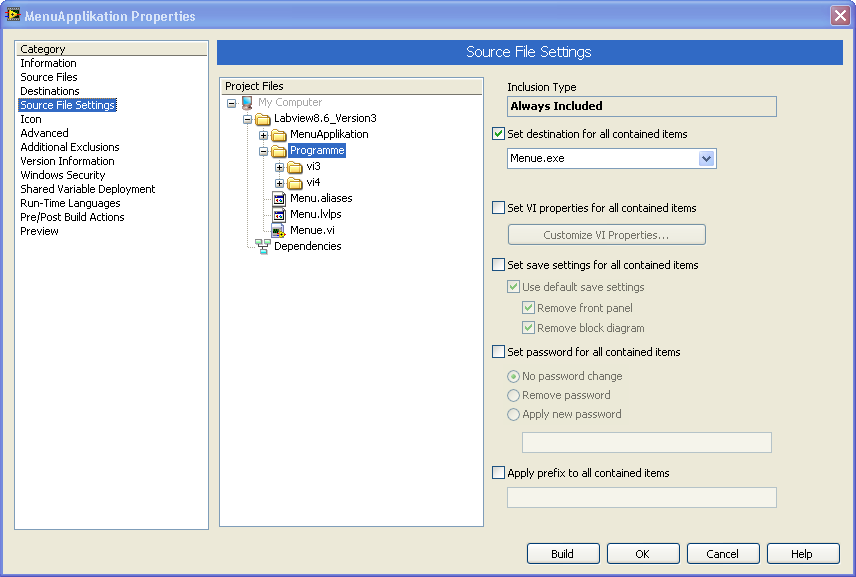Click the Menu.aliases file icon
The image size is (856, 577).
tap(279, 199)
